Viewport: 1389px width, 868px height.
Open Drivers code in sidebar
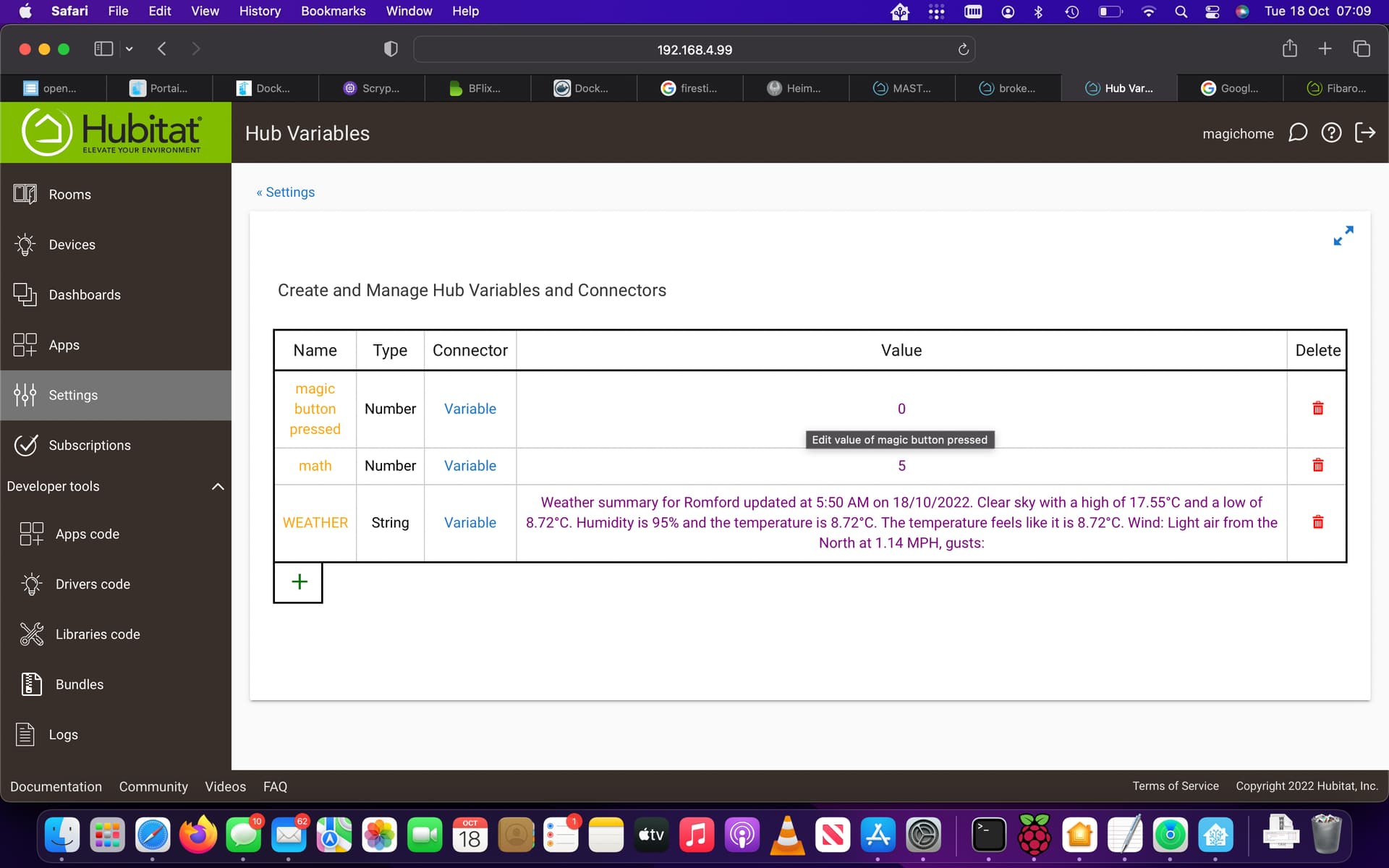[x=93, y=584]
